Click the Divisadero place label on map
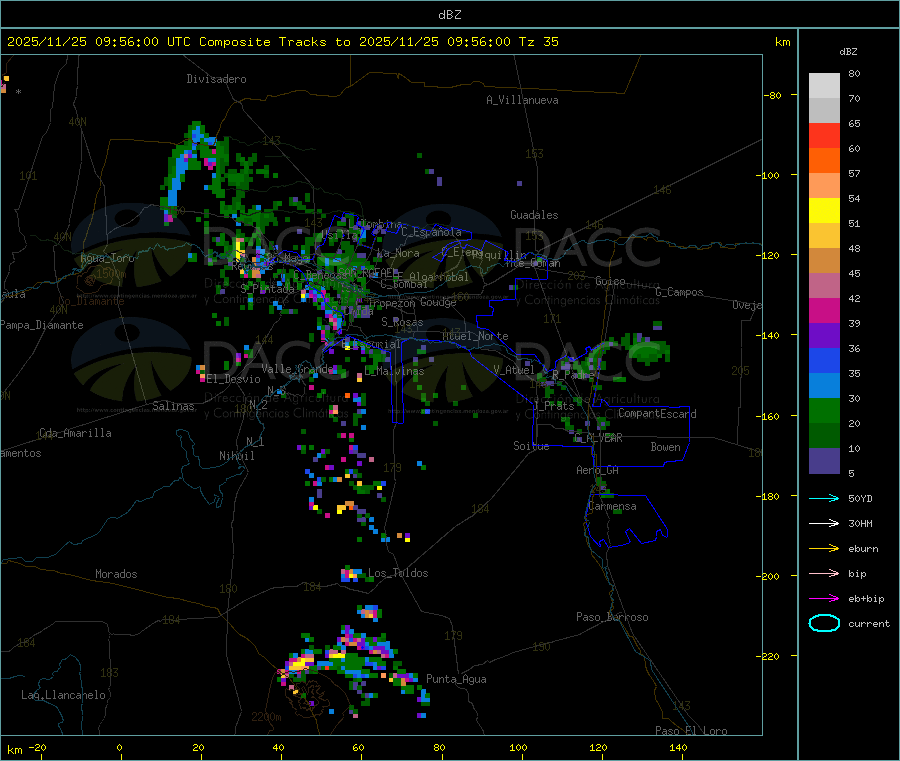This screenshot has width=900, height=761. coord(216,79)
